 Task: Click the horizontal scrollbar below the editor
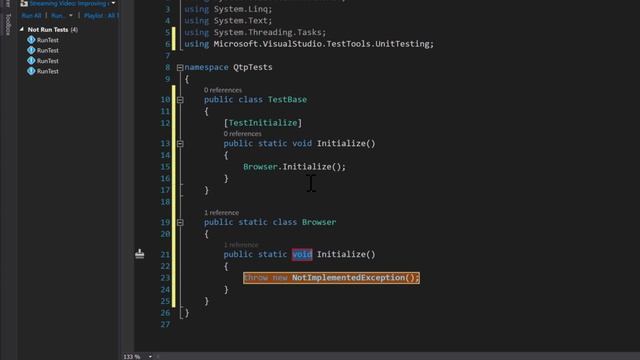click(x=398, y=356)
